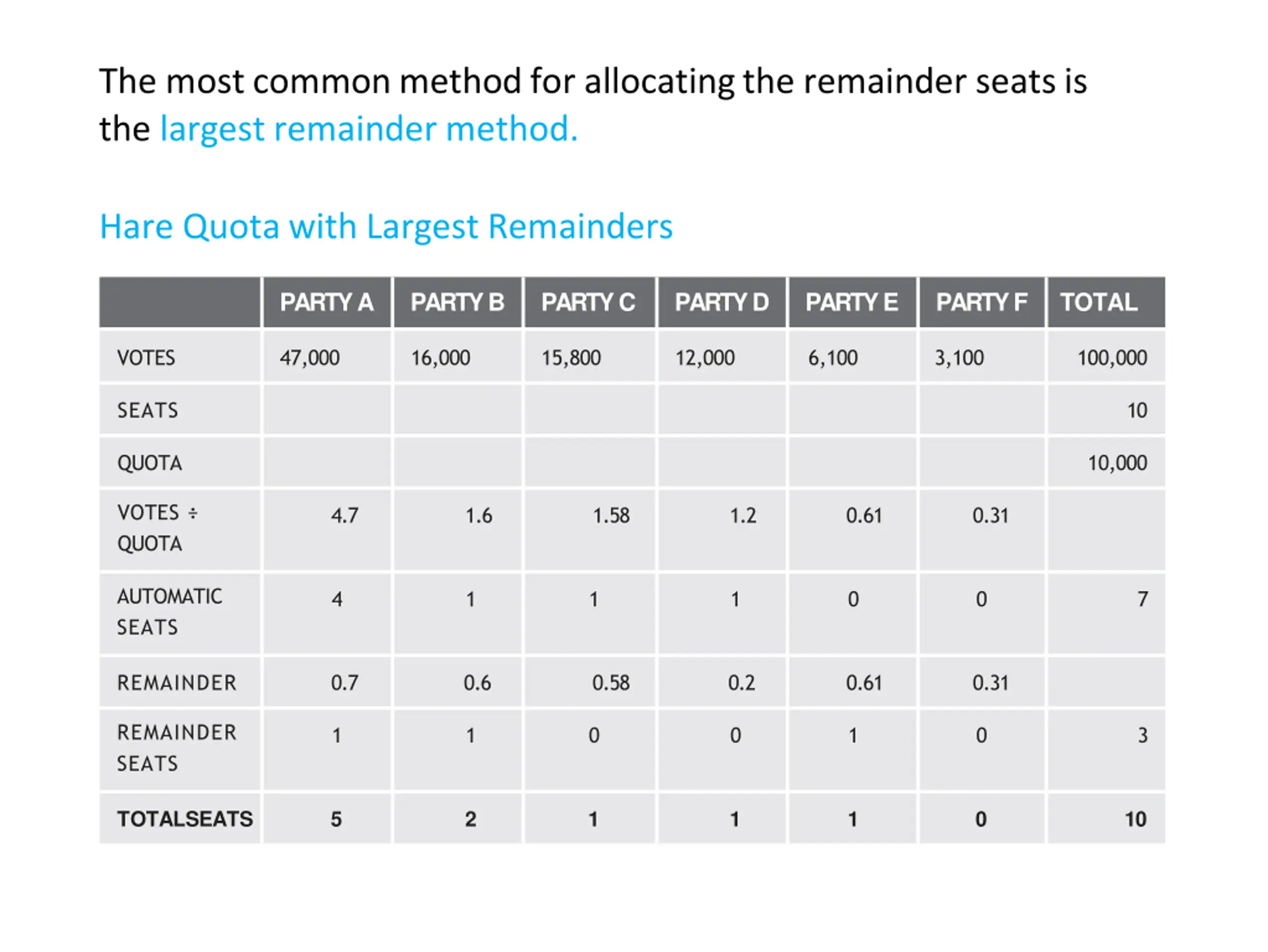This screenshot has width=1268, height=952.
Task: Select the REMAINDER SEATS row label
Action: point(176,748)
